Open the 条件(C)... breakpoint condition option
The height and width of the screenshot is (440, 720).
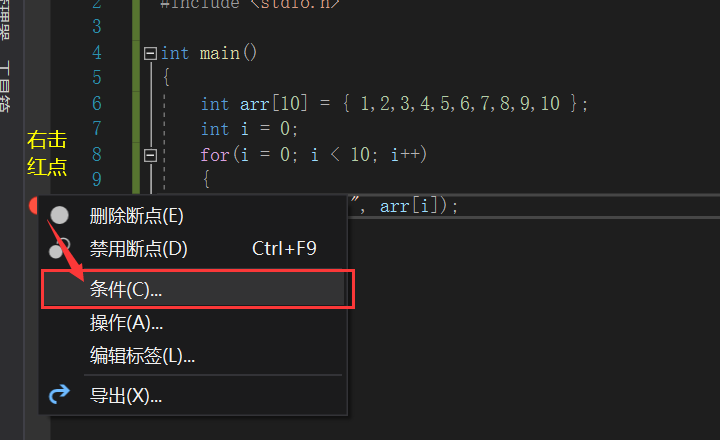click(193, 289)
